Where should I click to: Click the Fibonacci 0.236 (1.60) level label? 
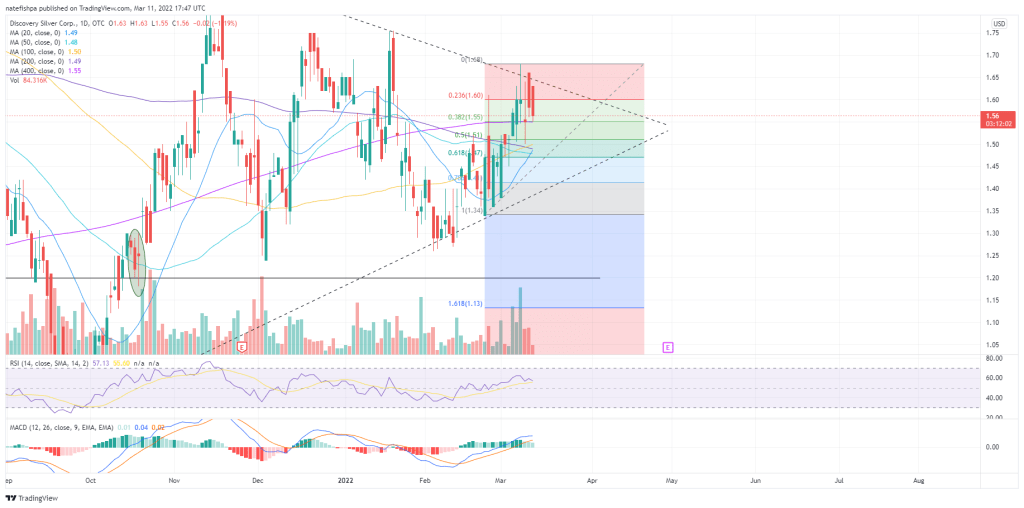coord(465,96)
